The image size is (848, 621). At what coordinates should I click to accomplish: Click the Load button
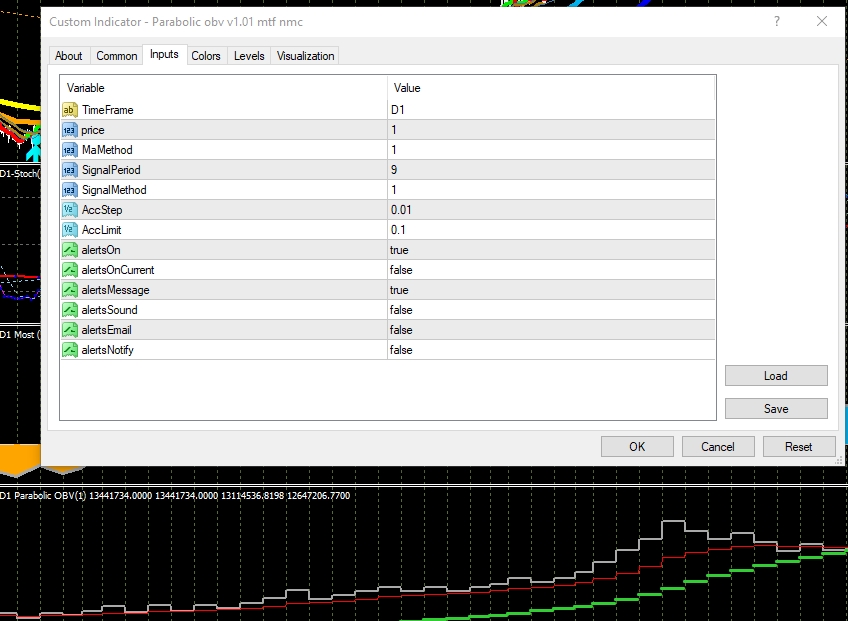(x=776, y=376)
